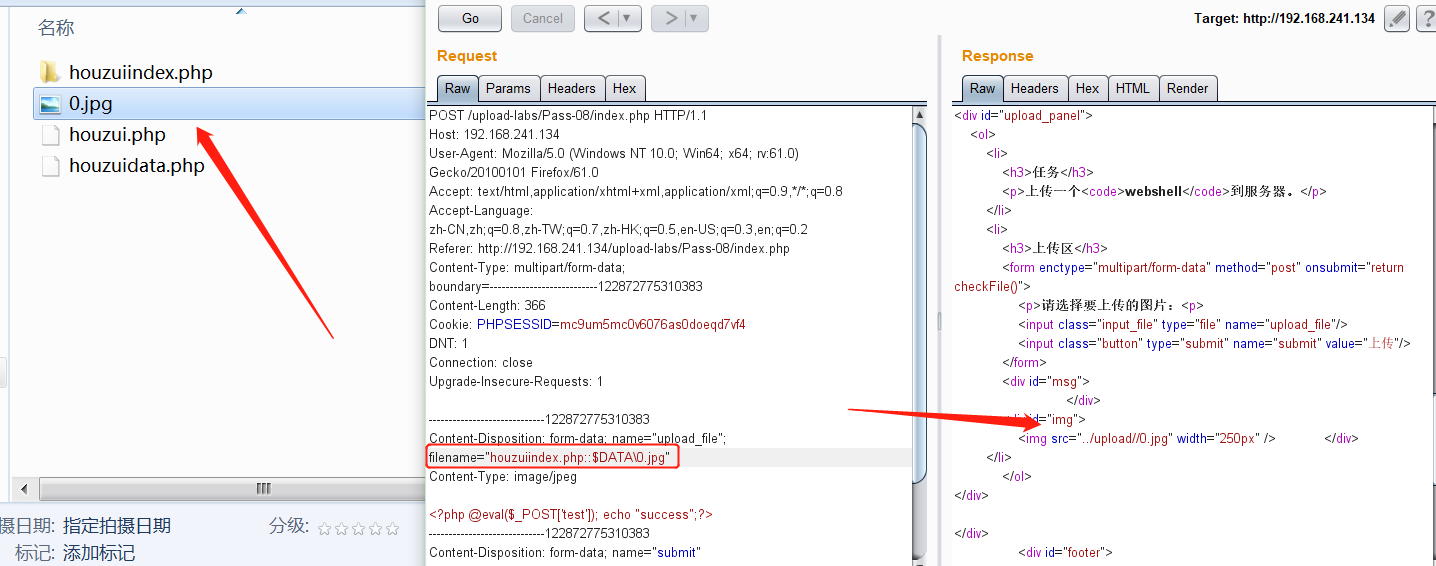
Task: Click the houzuiindex.php folder icon
Action: (49, 72)
